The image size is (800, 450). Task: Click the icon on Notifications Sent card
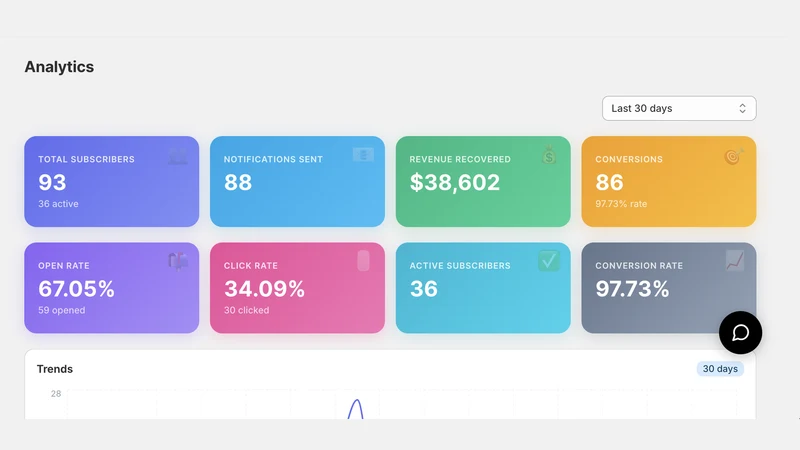[x=363, y=155]
